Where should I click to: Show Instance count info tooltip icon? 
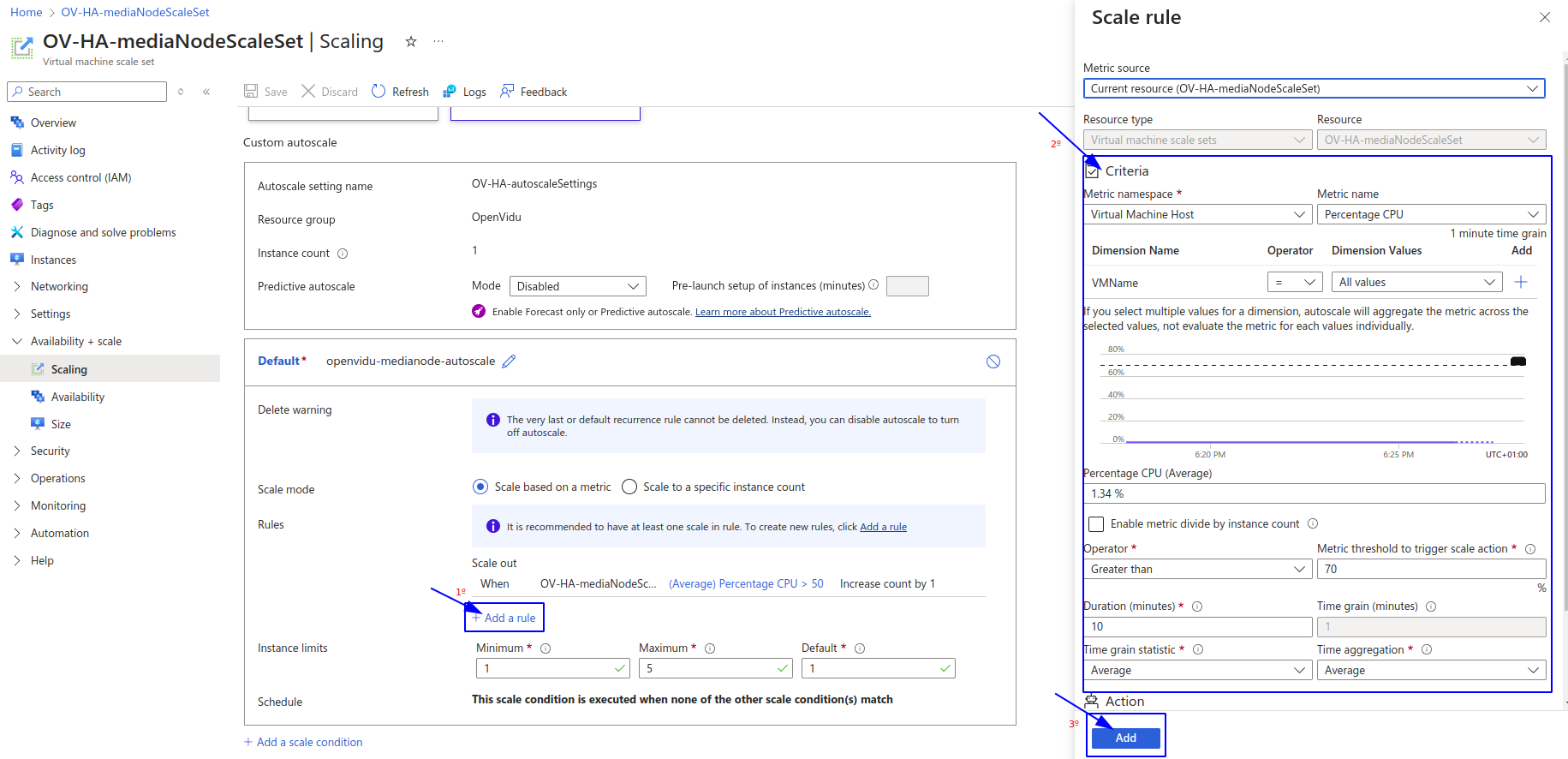(343, 254)
